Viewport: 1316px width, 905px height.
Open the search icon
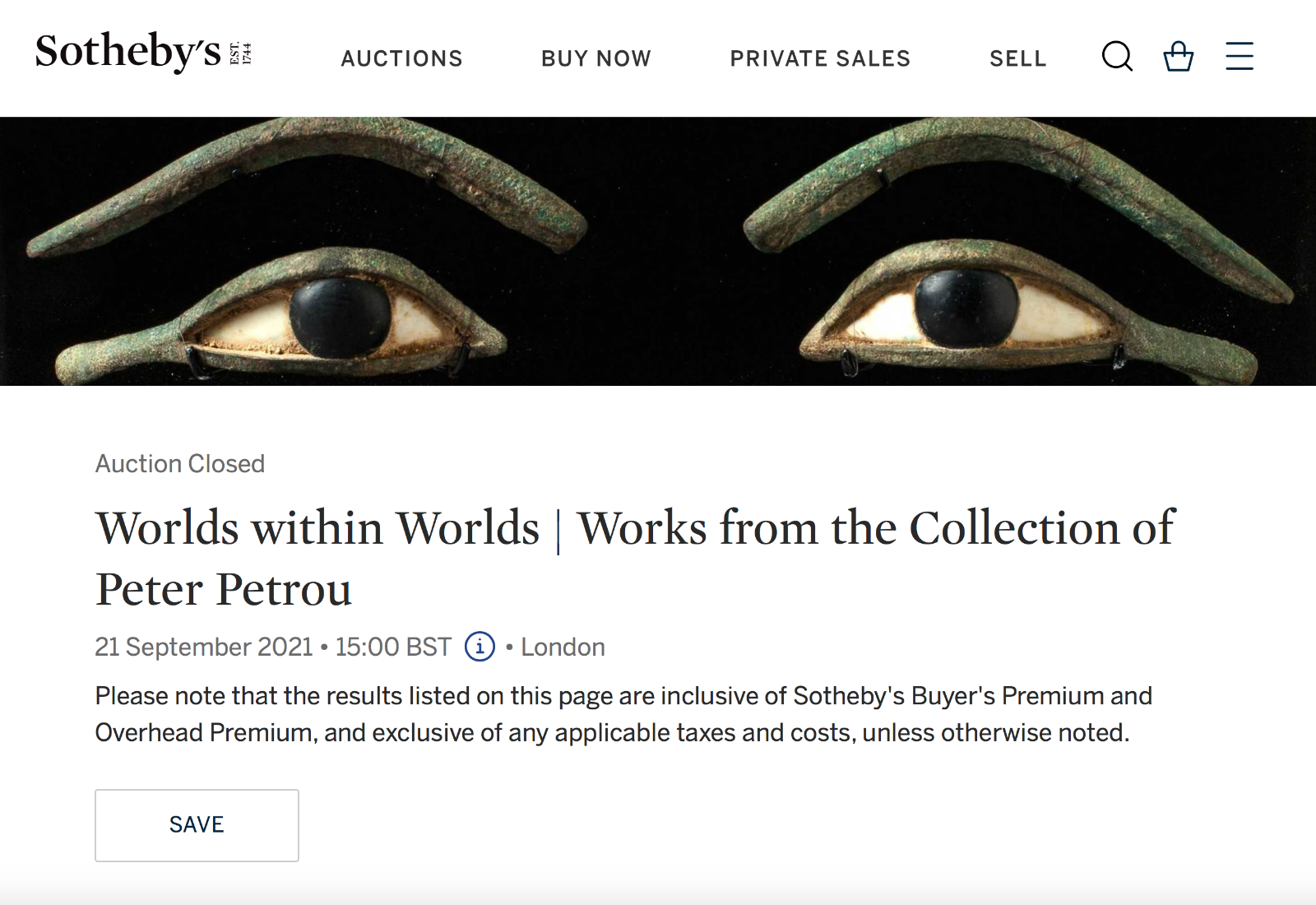(1117, 57)
